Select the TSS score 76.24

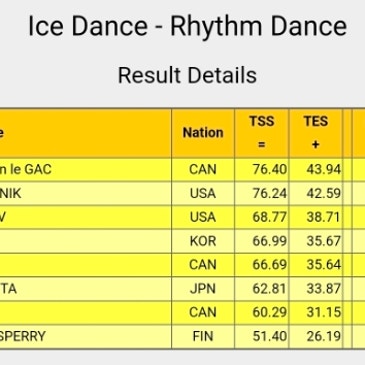pyautogui.click(x=269, y=193)
